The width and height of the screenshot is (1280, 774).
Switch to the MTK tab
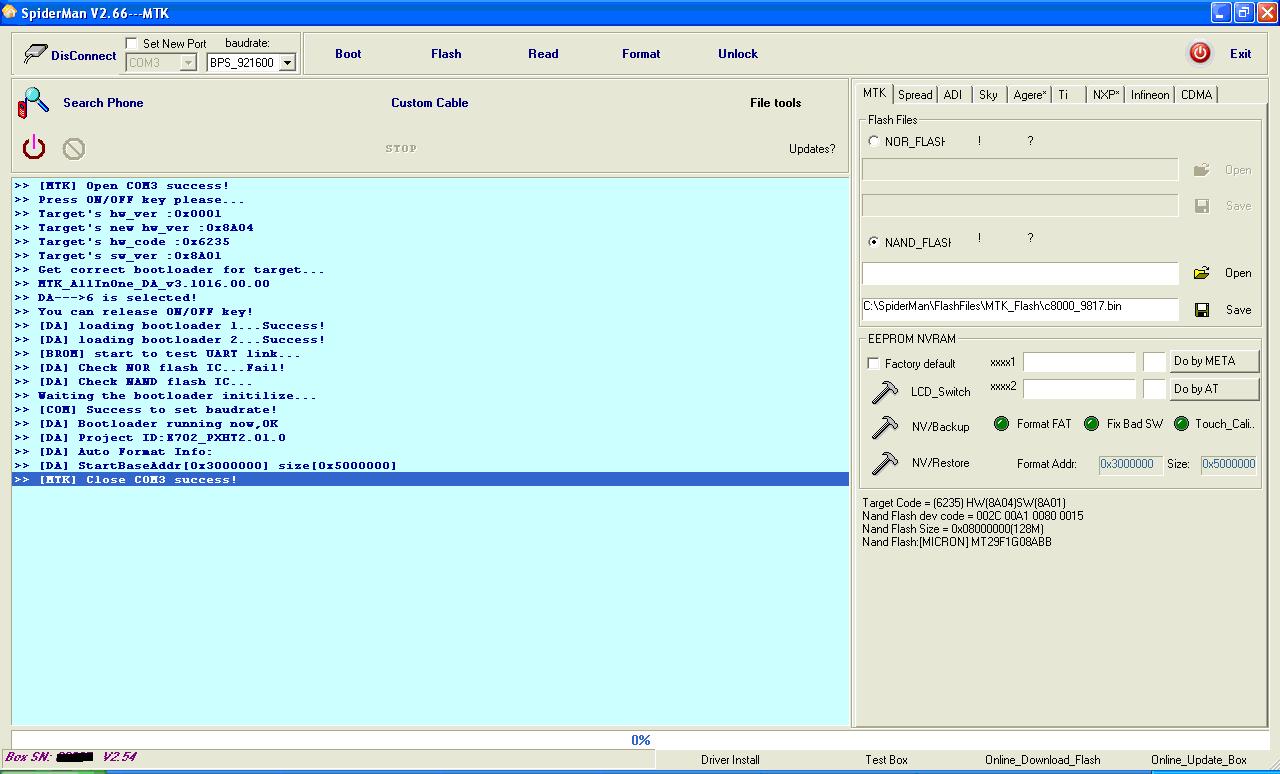[x=874, y=93]
